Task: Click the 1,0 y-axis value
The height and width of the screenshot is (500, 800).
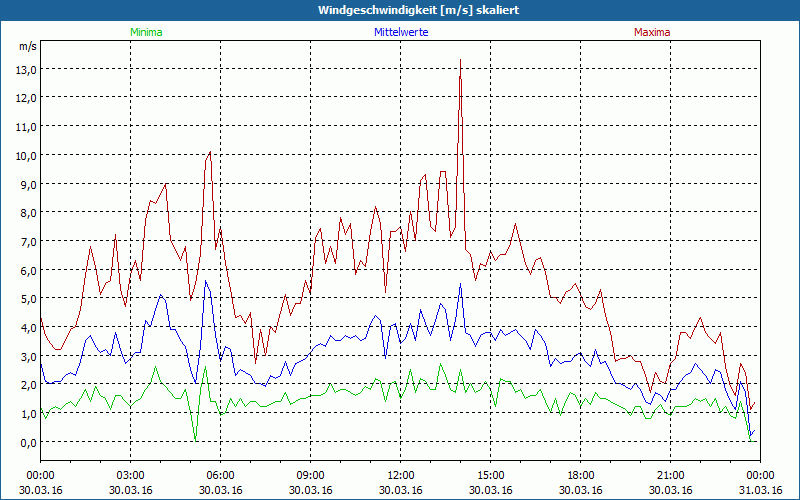Action: [29, 414]
